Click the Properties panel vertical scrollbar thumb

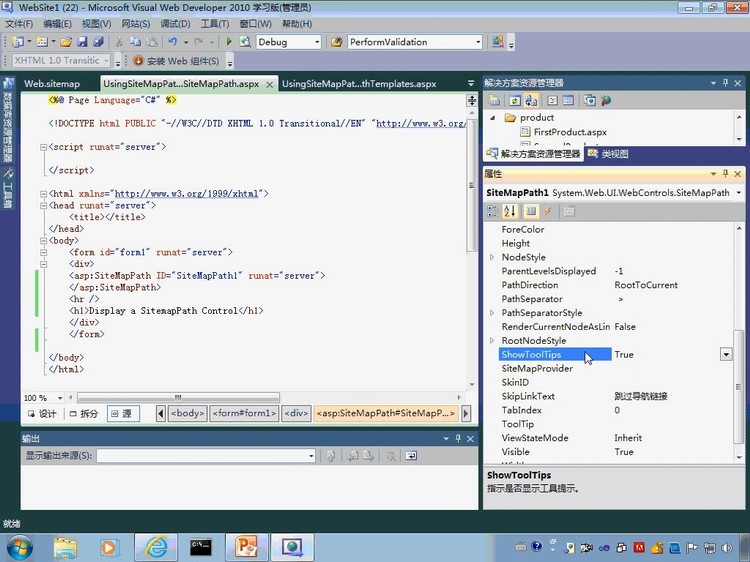739,386
